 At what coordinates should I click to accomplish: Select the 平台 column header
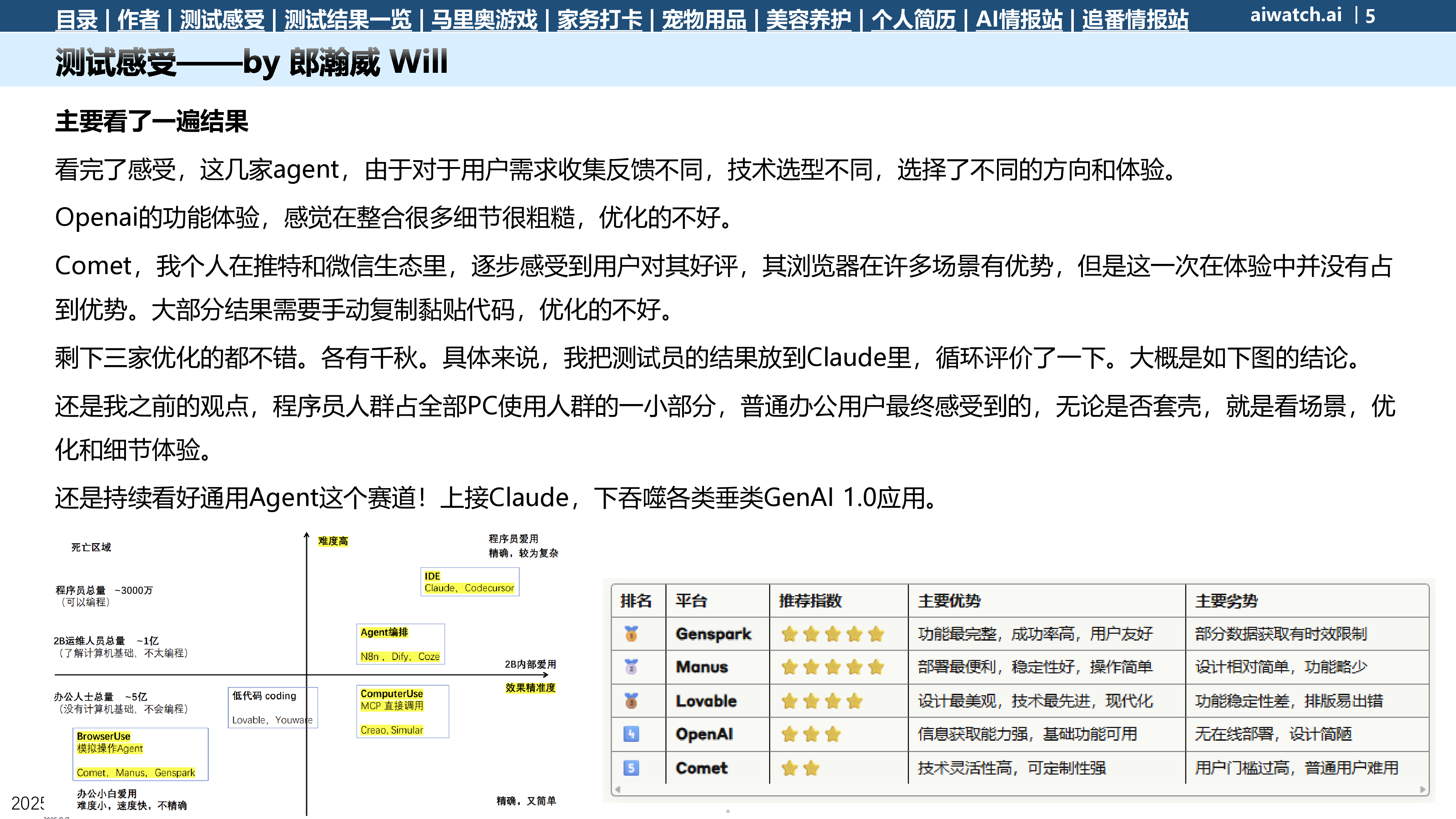[x=691, y=600]
